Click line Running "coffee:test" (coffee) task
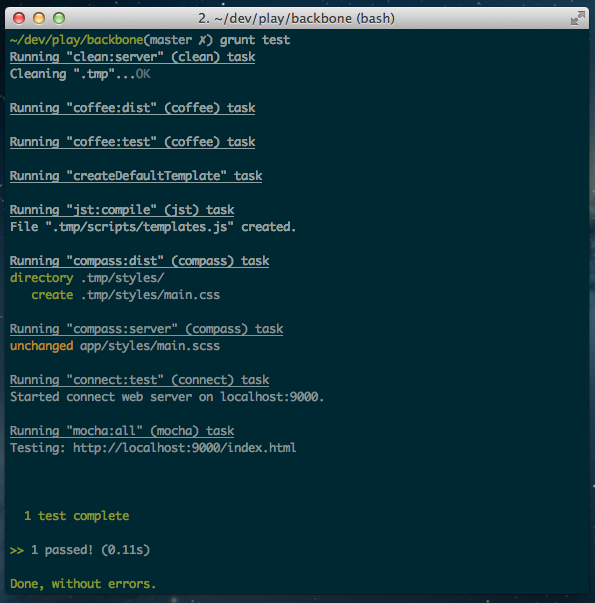Screen dimensions: 595x603 click(x=132, y=142)
